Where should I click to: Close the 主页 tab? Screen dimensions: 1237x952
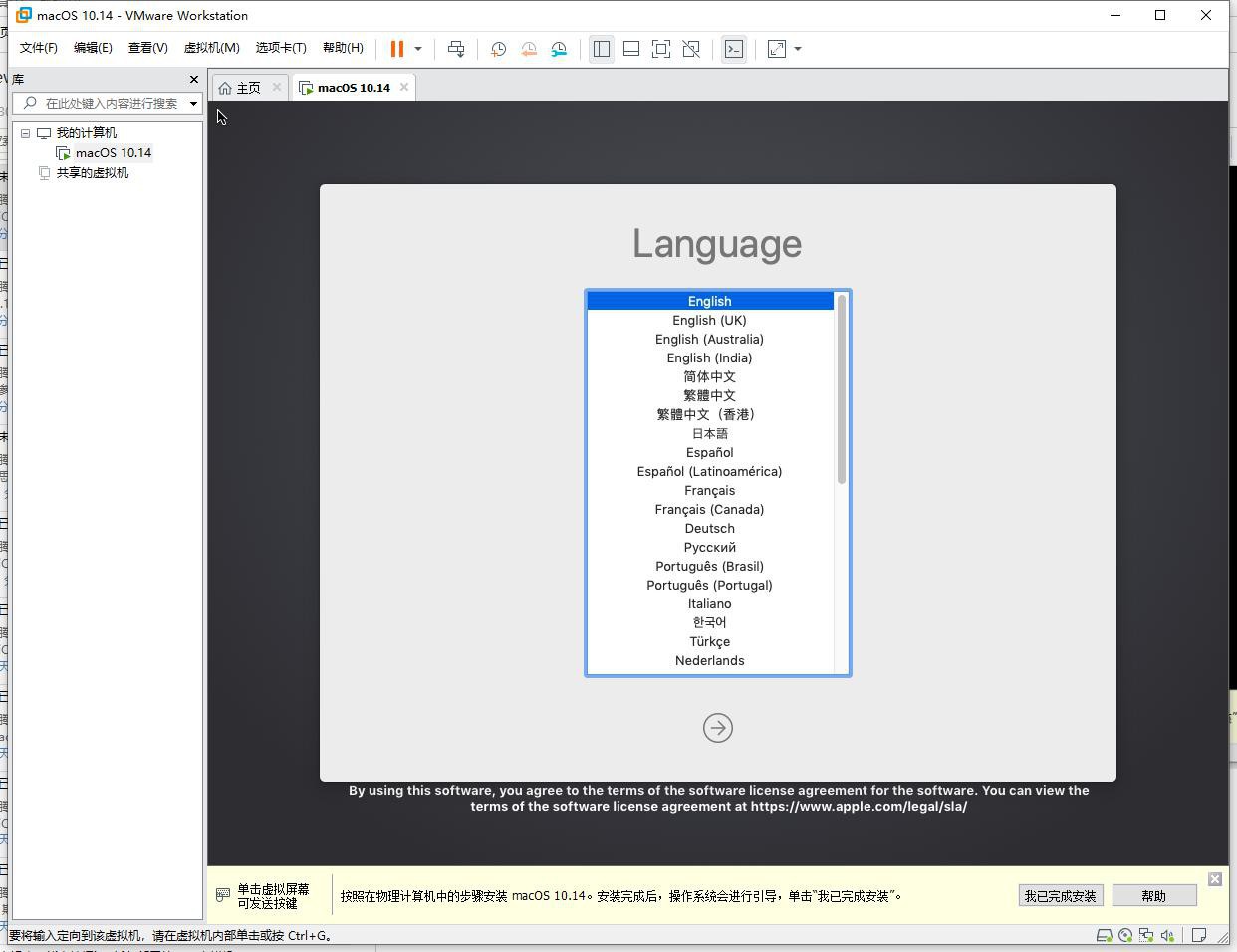click(277, 88)
